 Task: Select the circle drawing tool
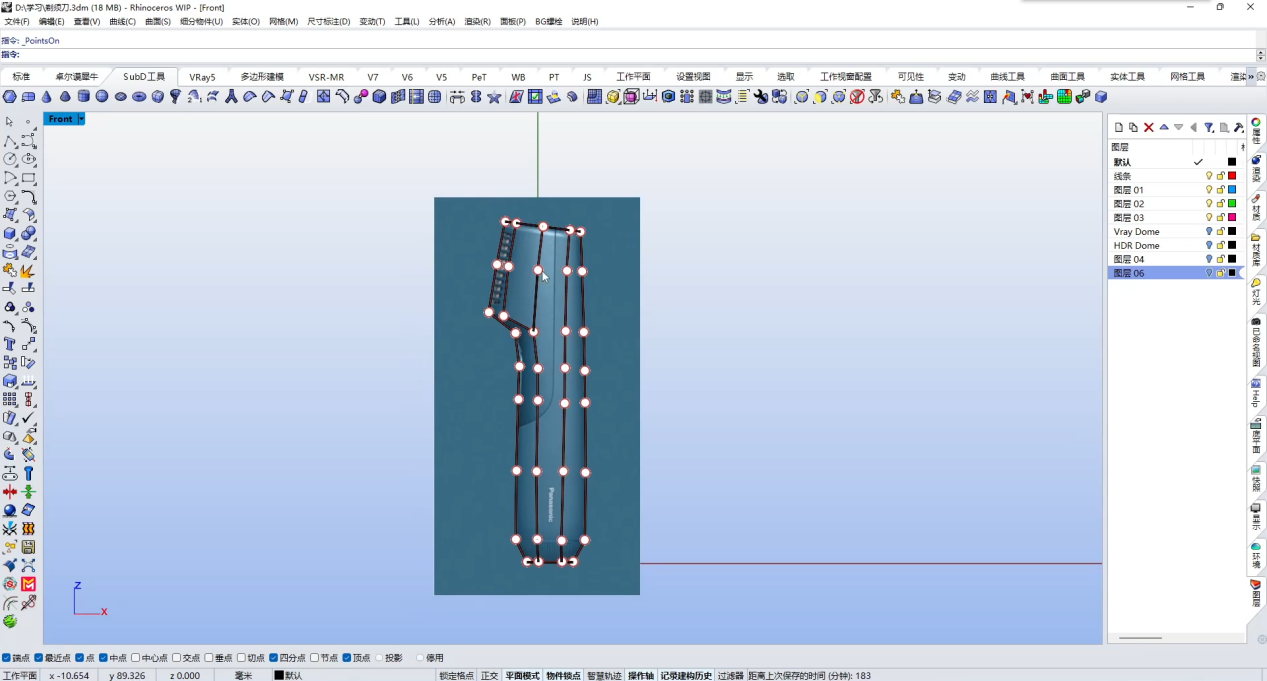coord(10,159)
